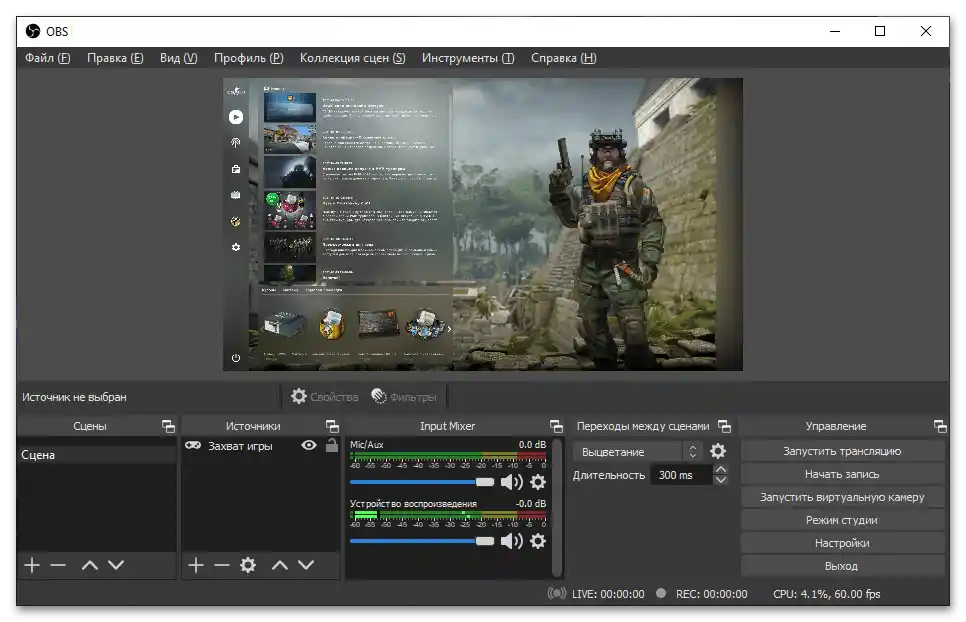Move the scene up
The height and width of the screenshot is (622, 966).
coord(90,565)
